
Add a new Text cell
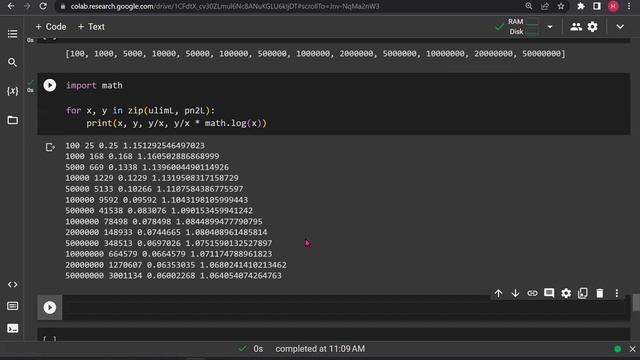91,27
